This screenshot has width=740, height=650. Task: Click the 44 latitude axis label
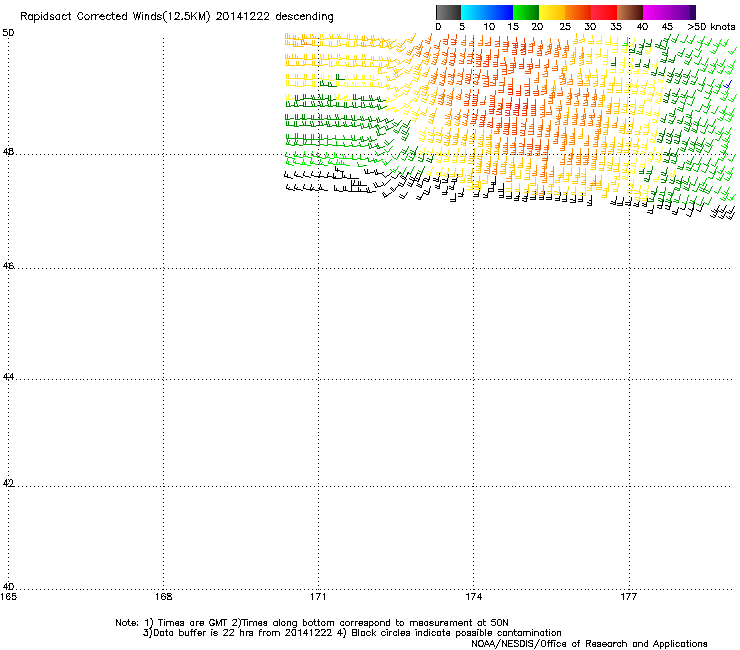click(8, 377)
